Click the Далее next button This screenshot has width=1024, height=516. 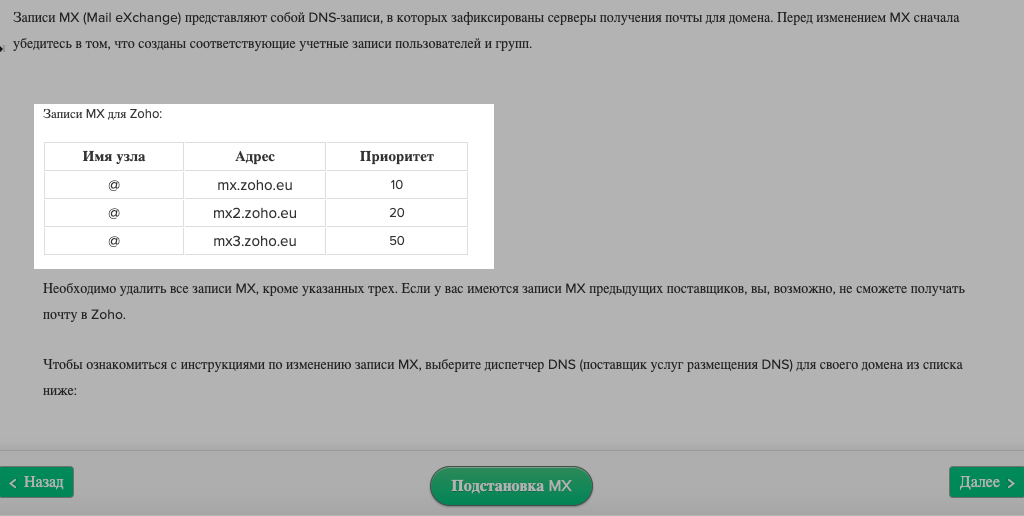986,482
